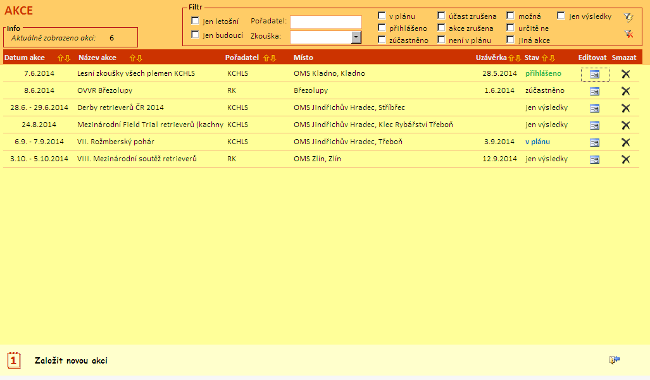Click into the Pořadatel filter field

click(326, 22)
